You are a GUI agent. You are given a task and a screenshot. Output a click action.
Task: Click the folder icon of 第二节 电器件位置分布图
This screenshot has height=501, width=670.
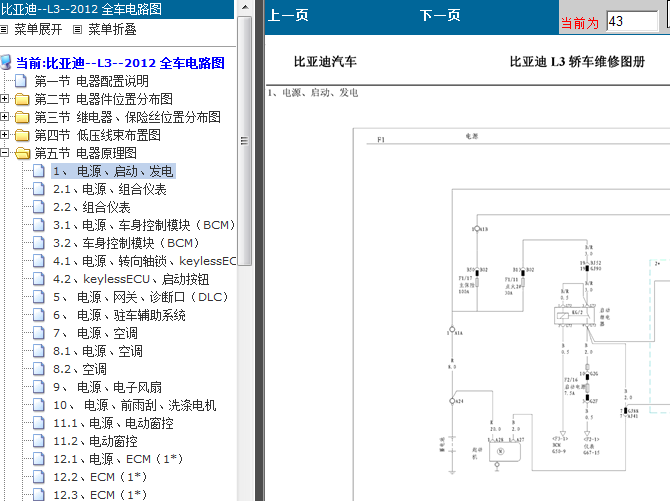pos(22,99)
